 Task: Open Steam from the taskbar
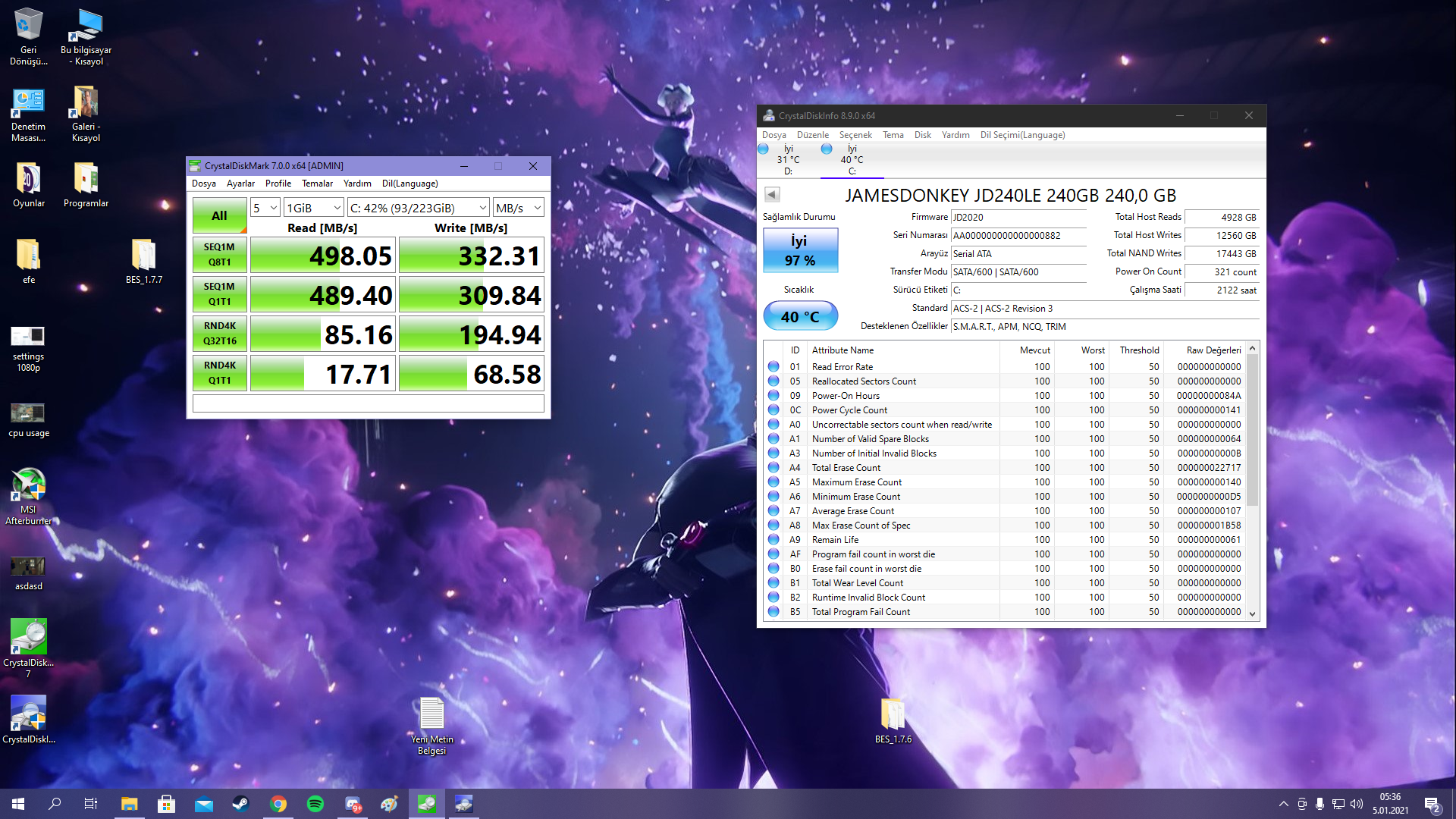(x=240, y=804)
